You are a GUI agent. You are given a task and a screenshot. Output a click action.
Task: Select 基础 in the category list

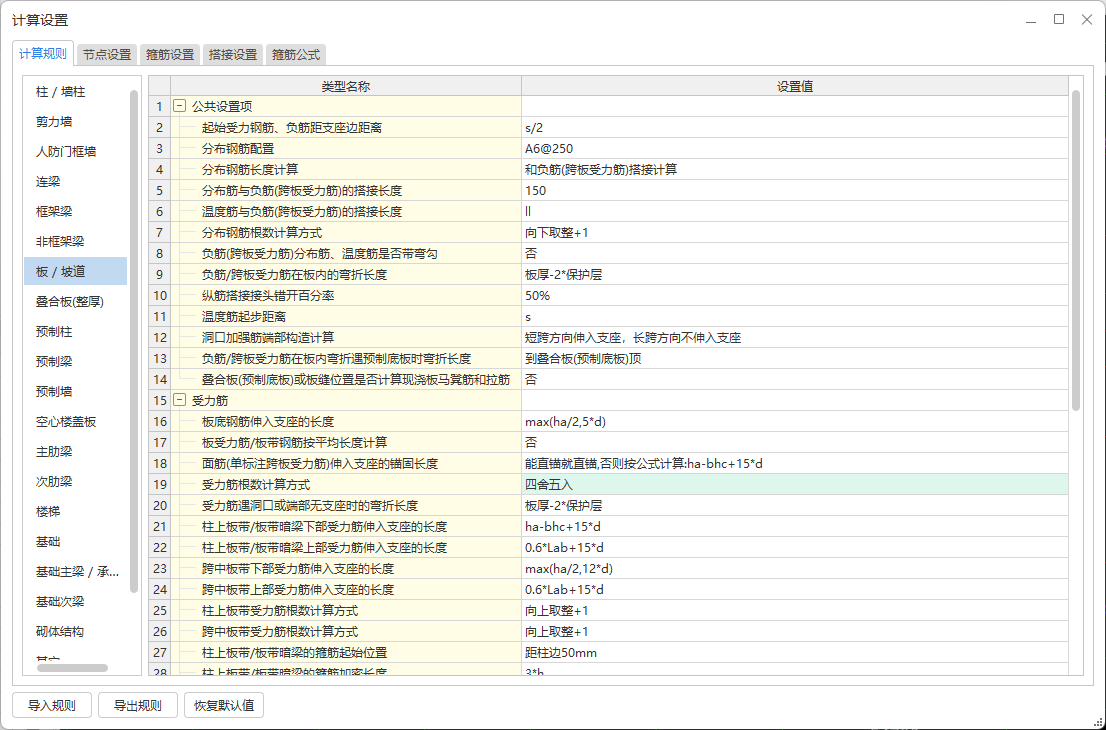click(75, 542)
